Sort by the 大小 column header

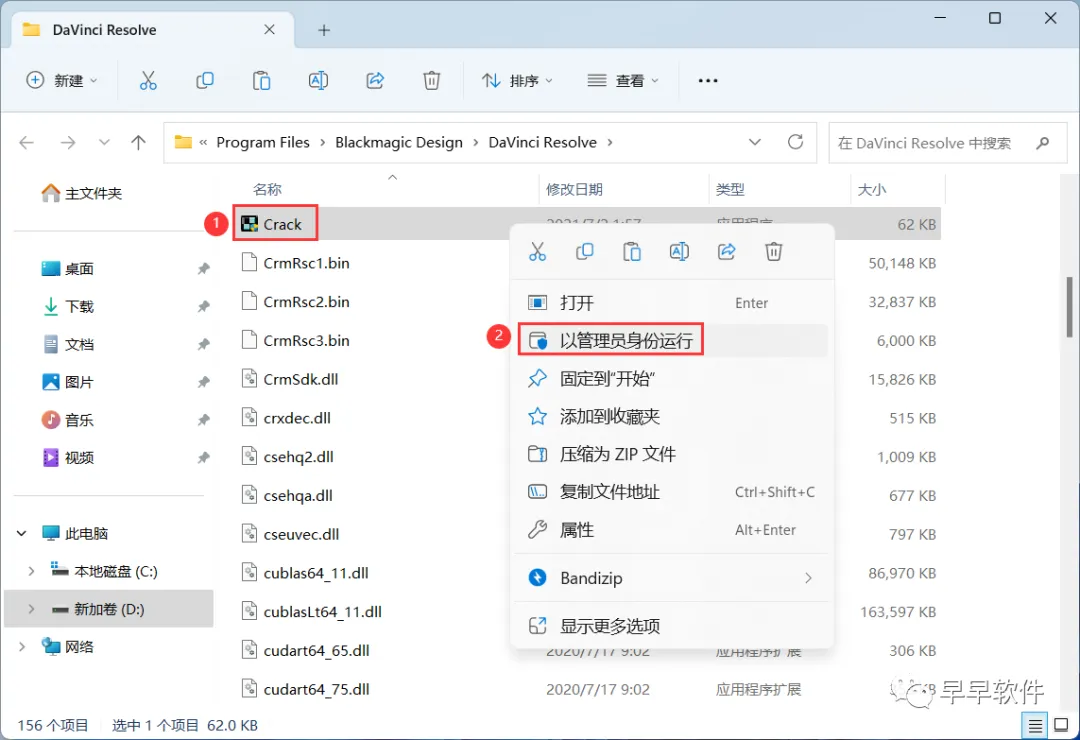[872, 189]
